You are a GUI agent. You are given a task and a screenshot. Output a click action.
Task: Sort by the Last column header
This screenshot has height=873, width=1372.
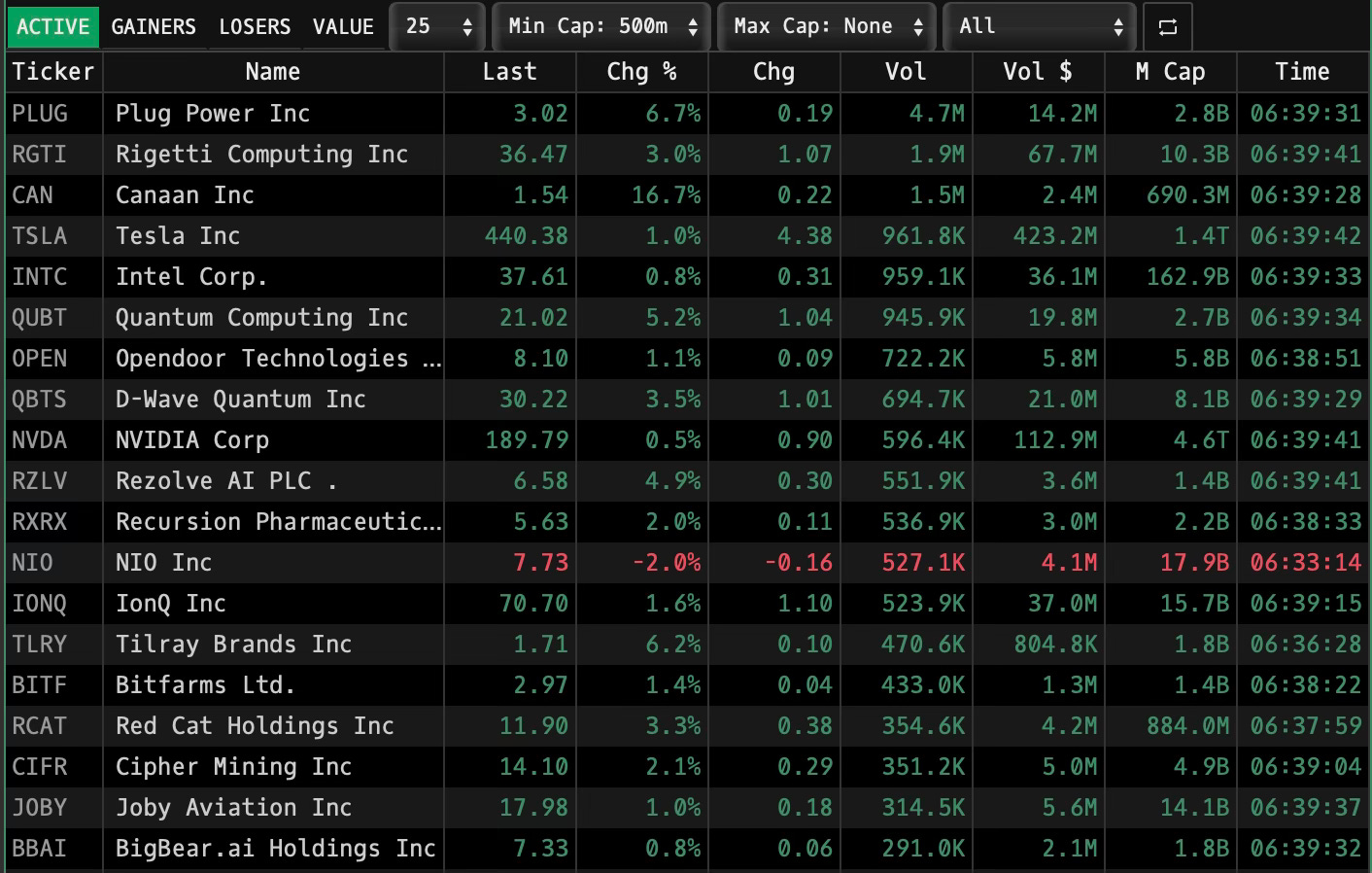510,72
